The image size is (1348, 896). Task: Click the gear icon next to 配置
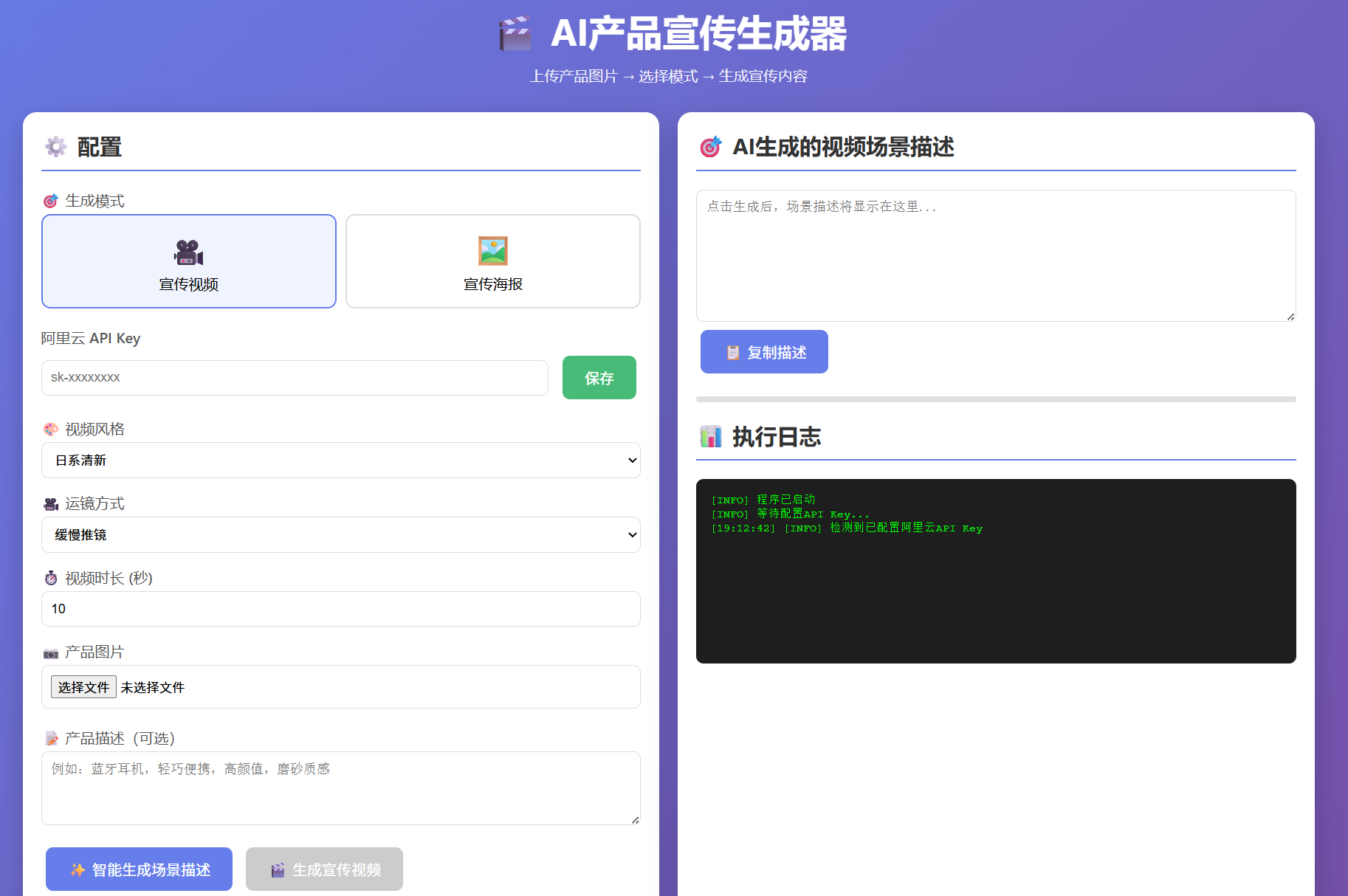pos(56,147)
